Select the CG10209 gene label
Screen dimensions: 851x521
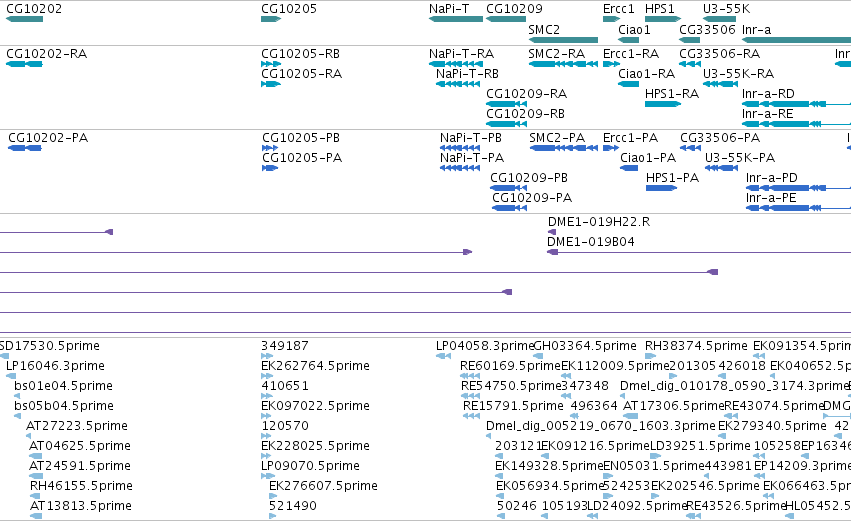coord(514,9)
